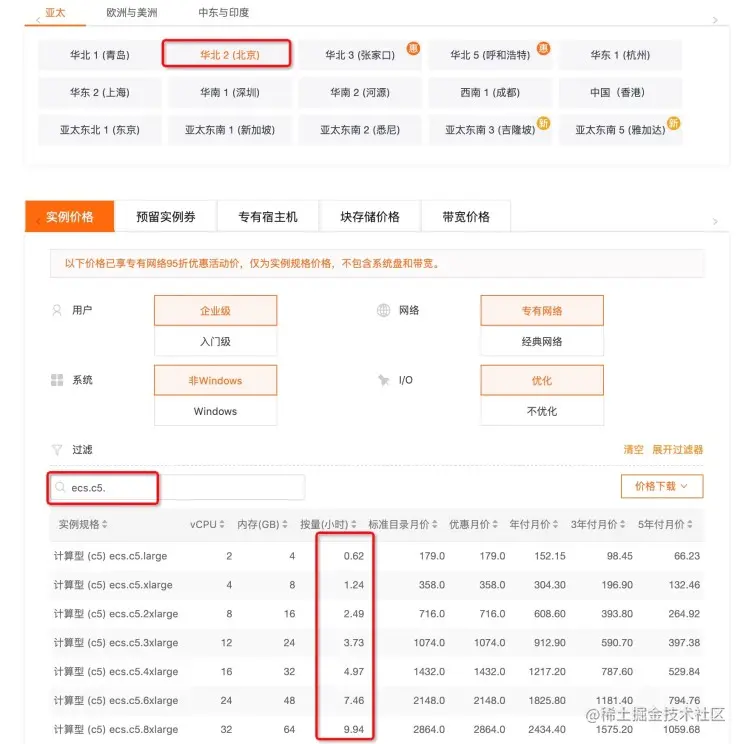This screenshot has width=746, height=744.
Task: Switch to the 欧洲与美洲 region tab
Action: 132,13
